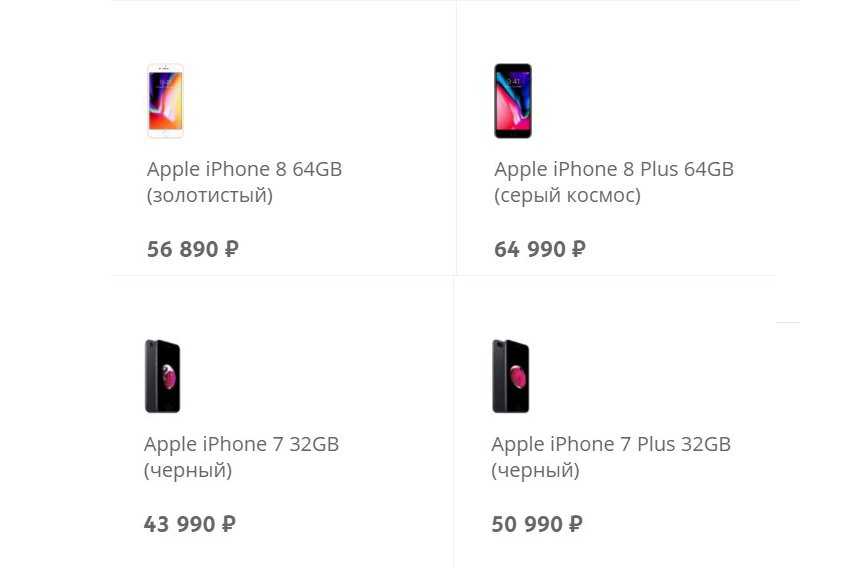Click the iPhone 8 Plus product image
Image resolution: width=864 pixels, height=568 pixels.
[512, 101]
